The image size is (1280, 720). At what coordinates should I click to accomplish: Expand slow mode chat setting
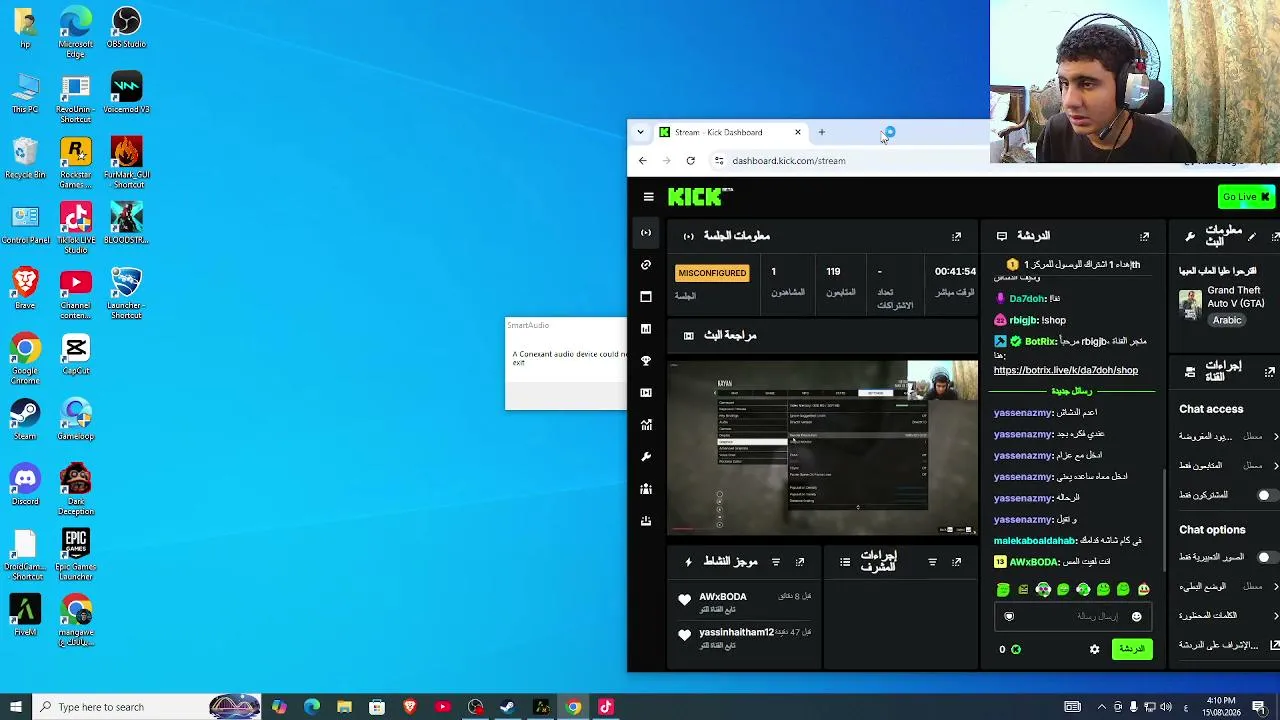[x=1228, y=587]
